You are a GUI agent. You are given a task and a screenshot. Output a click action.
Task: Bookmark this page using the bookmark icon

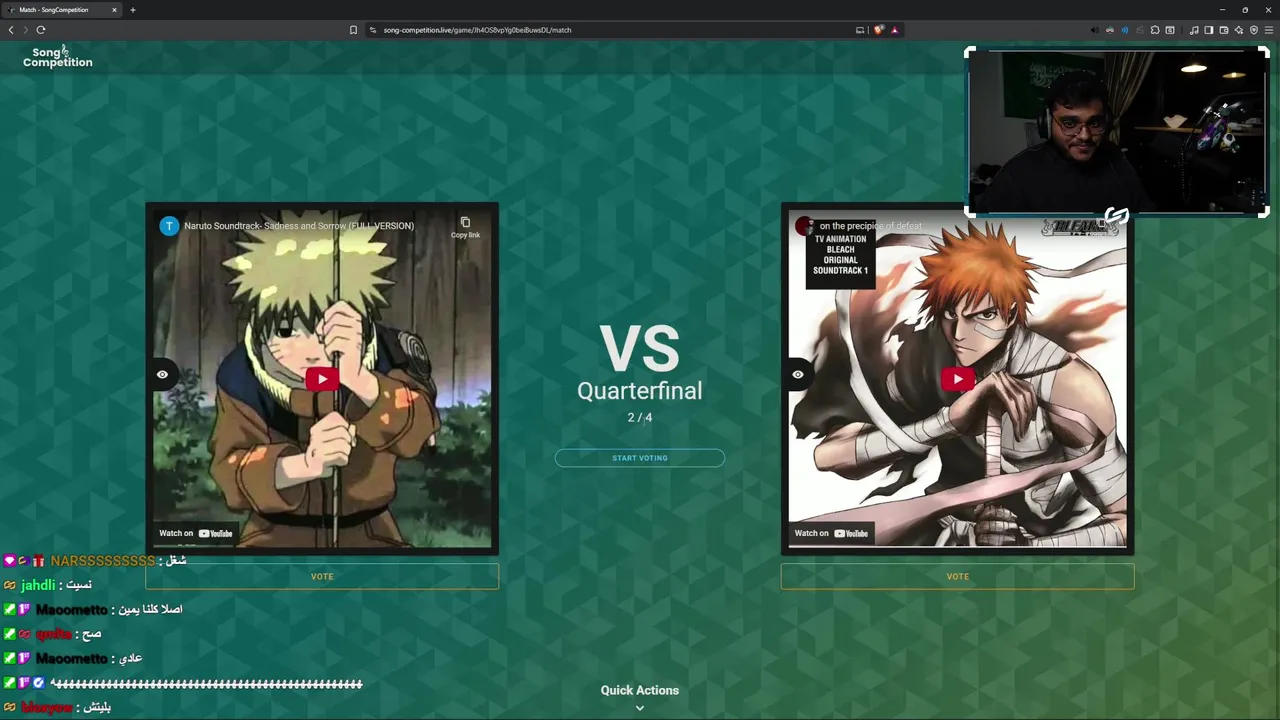[x=353, y=30]
